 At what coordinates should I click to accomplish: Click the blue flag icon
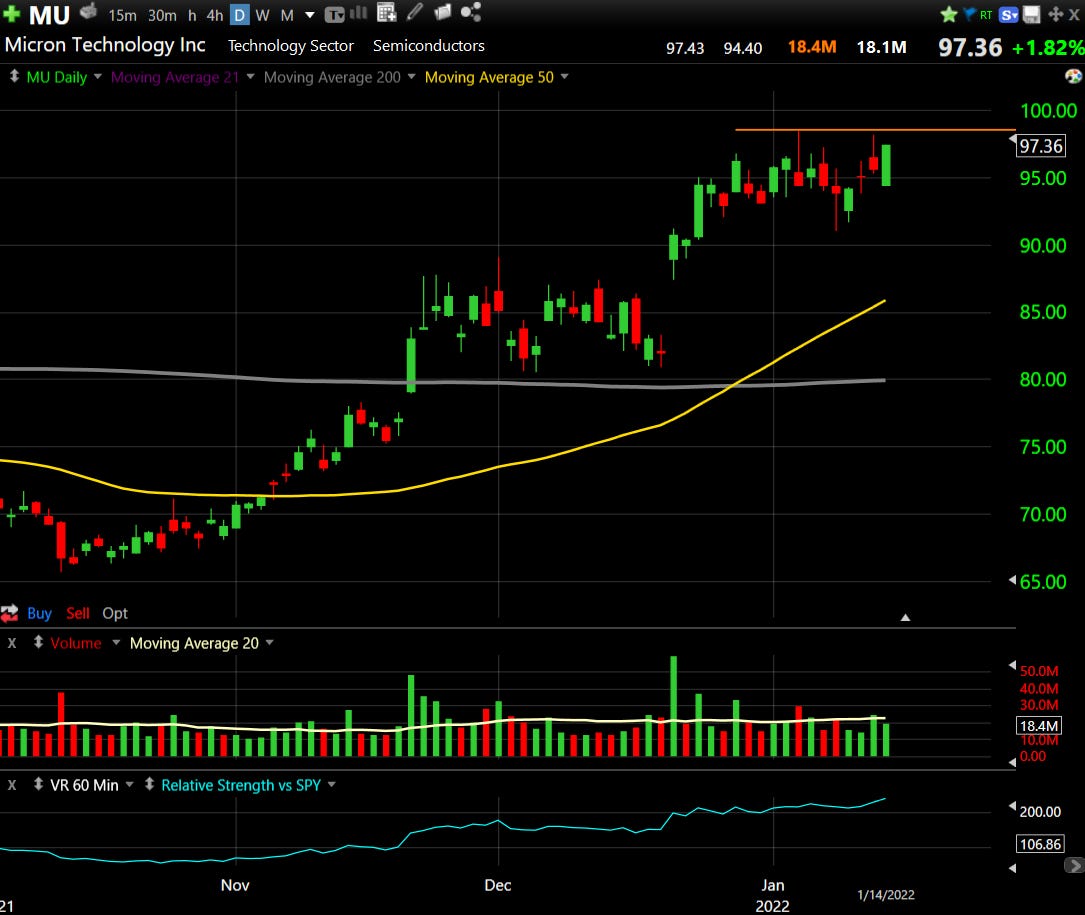tap(969, 13)
